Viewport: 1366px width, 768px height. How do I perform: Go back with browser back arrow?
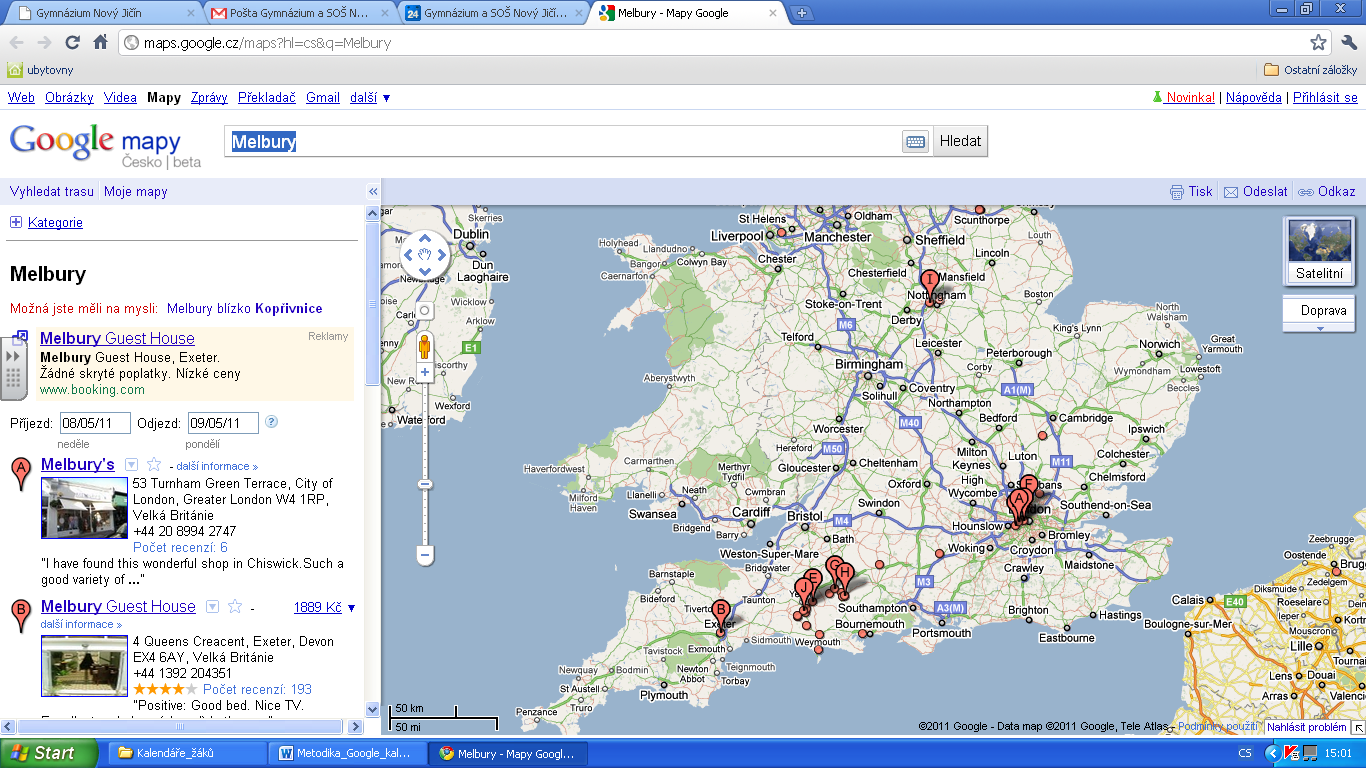pyautogui.click(x=16, y=43)
